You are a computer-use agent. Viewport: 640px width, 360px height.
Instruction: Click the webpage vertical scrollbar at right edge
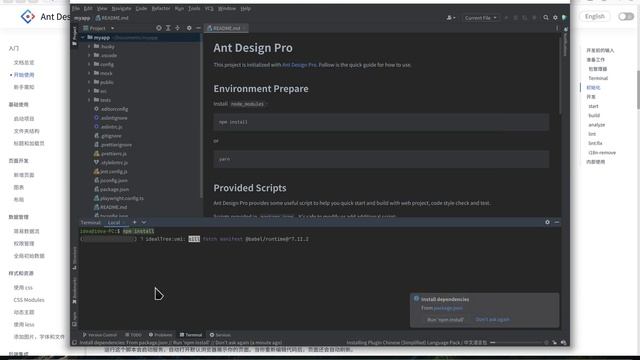coord(638,90)
